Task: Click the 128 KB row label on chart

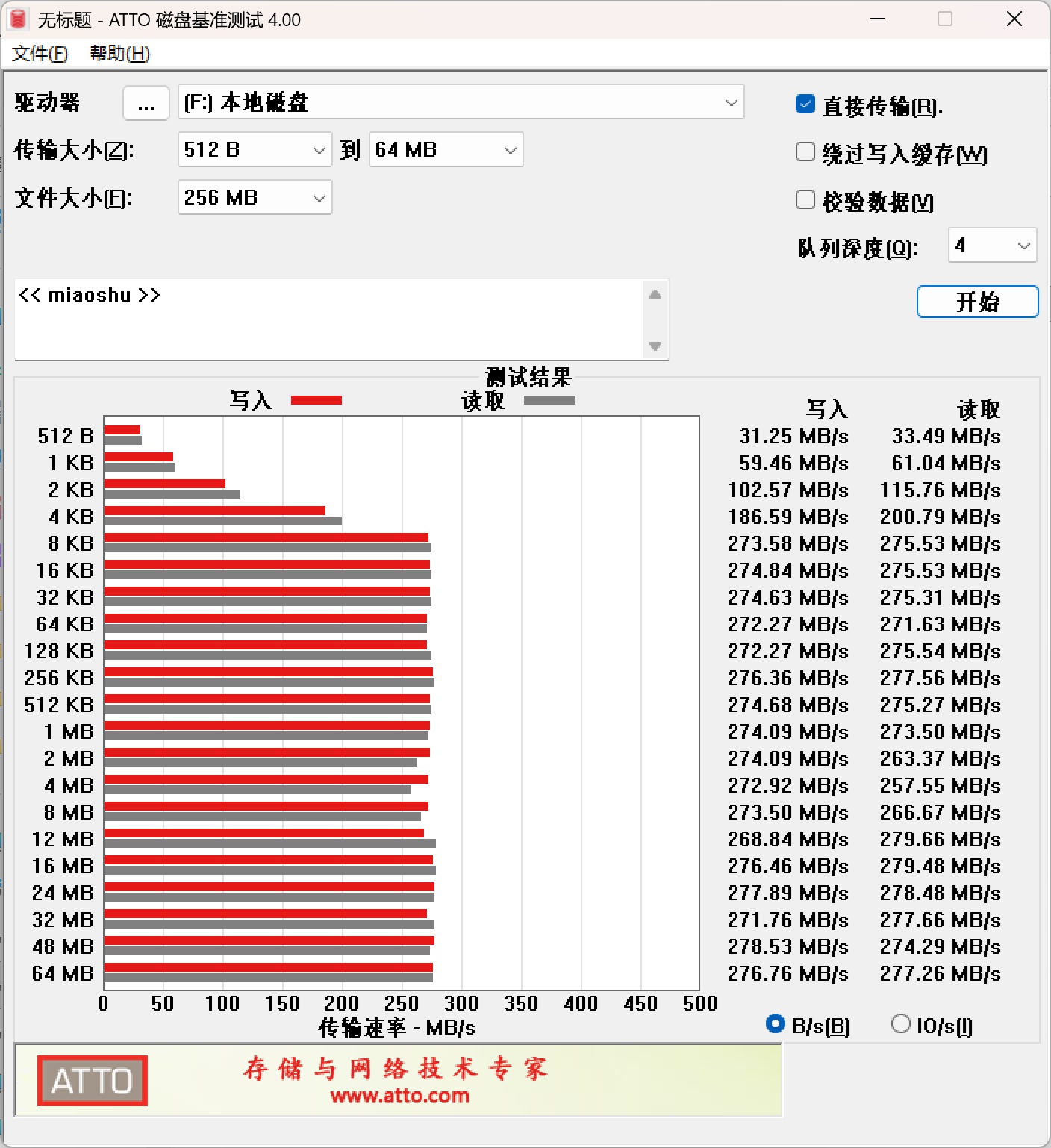Action: tap(59, 651)
